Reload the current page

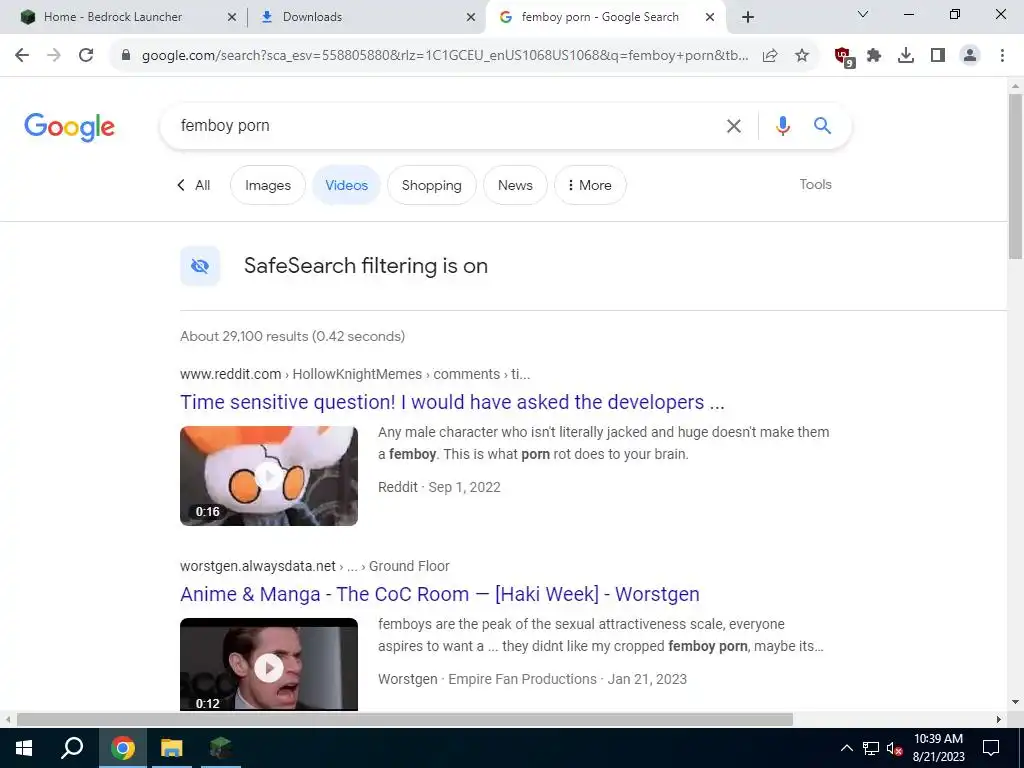click(x=86, y=56)
